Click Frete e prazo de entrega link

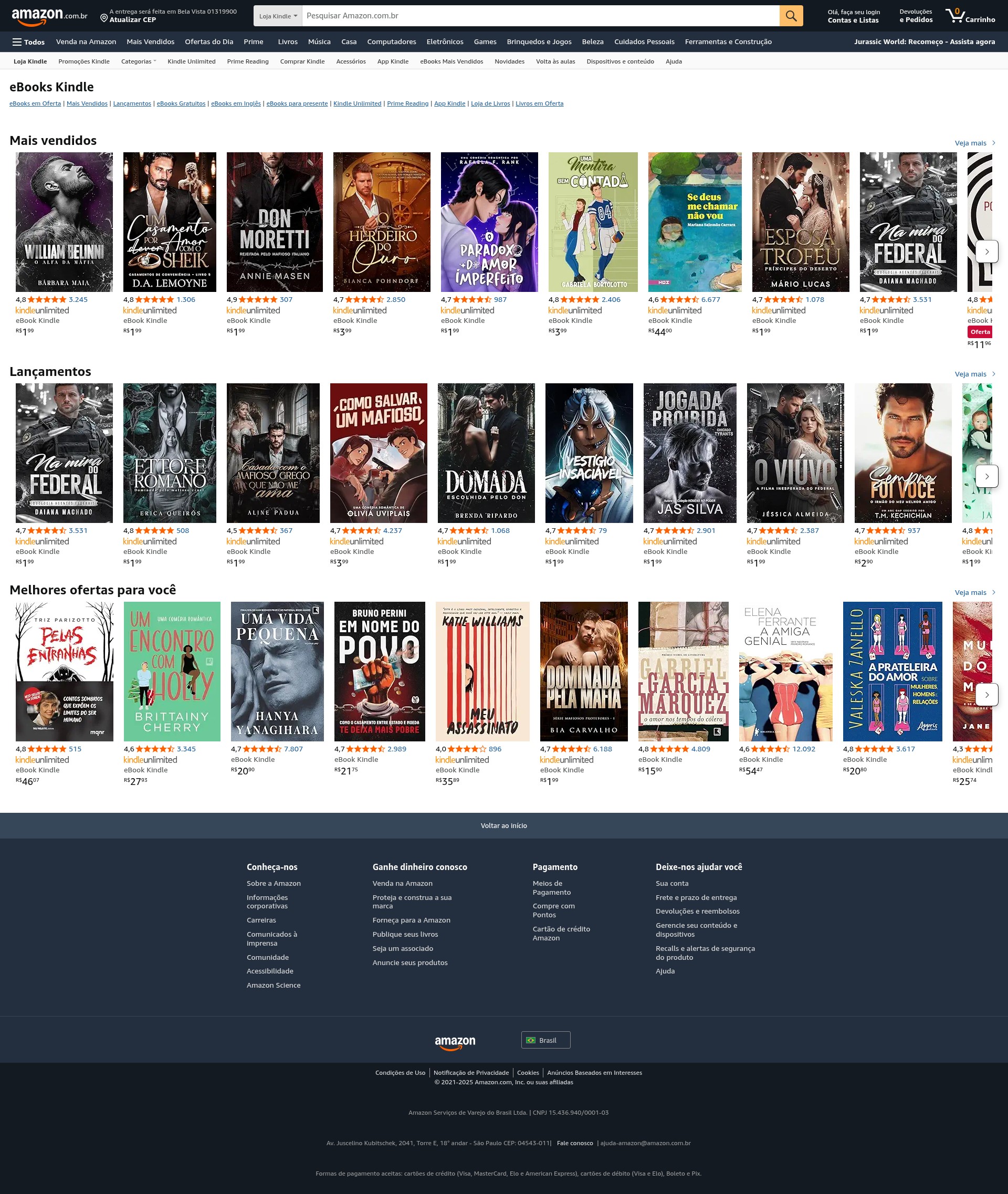(x=696, y=897)
